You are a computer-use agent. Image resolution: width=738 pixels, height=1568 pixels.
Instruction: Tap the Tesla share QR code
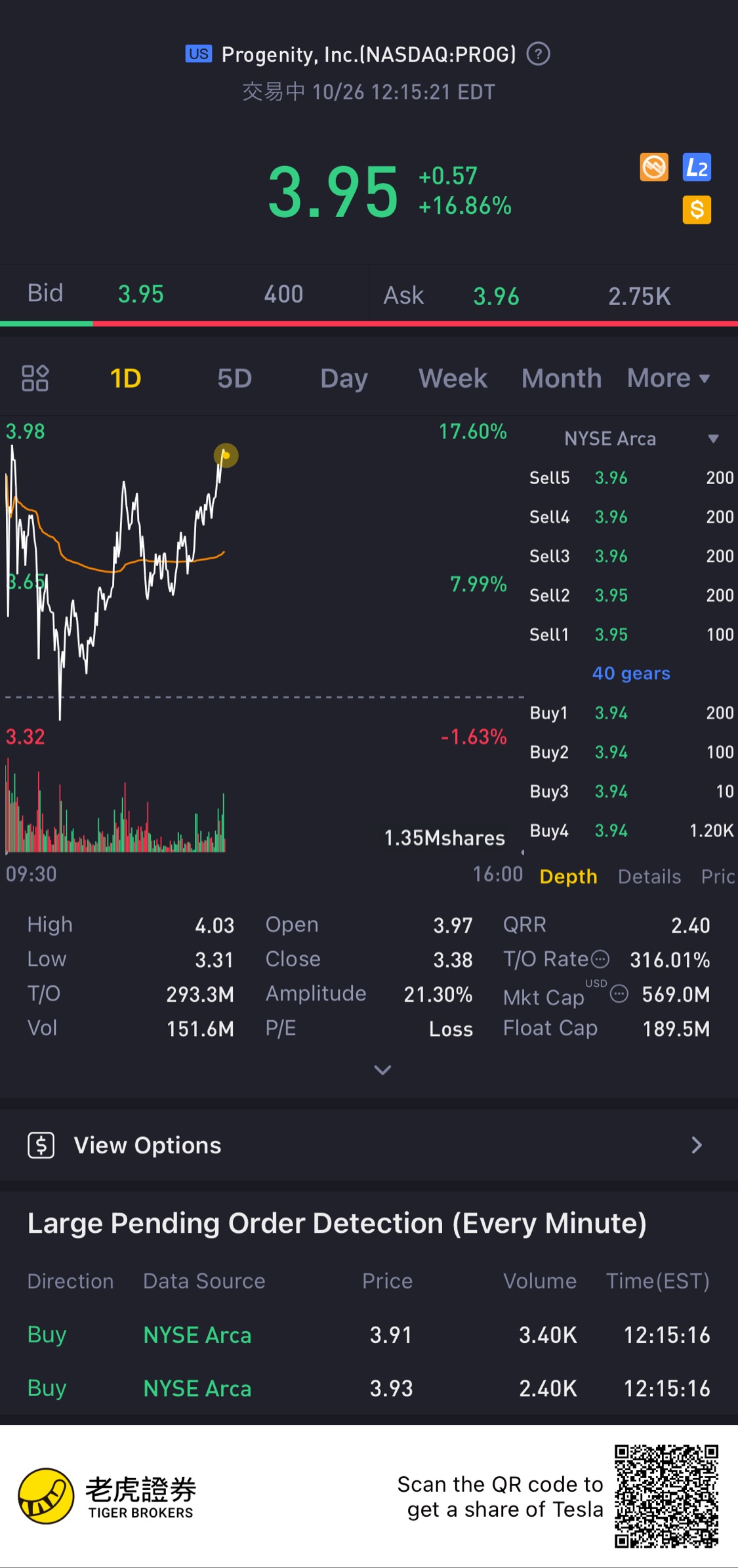[x=666, y=1496]
